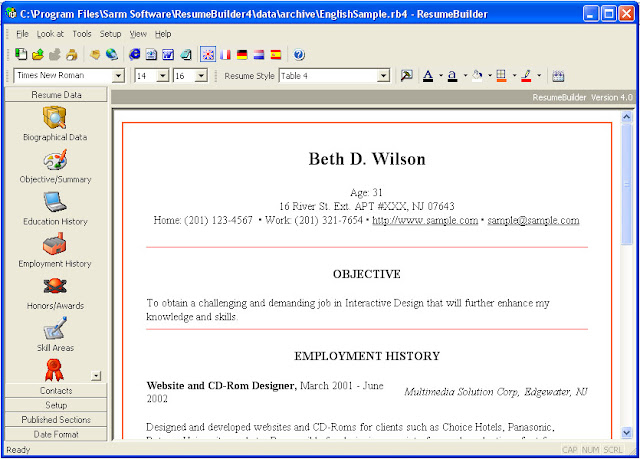Open a resume file with the folder icon

[x=38, y=54]
